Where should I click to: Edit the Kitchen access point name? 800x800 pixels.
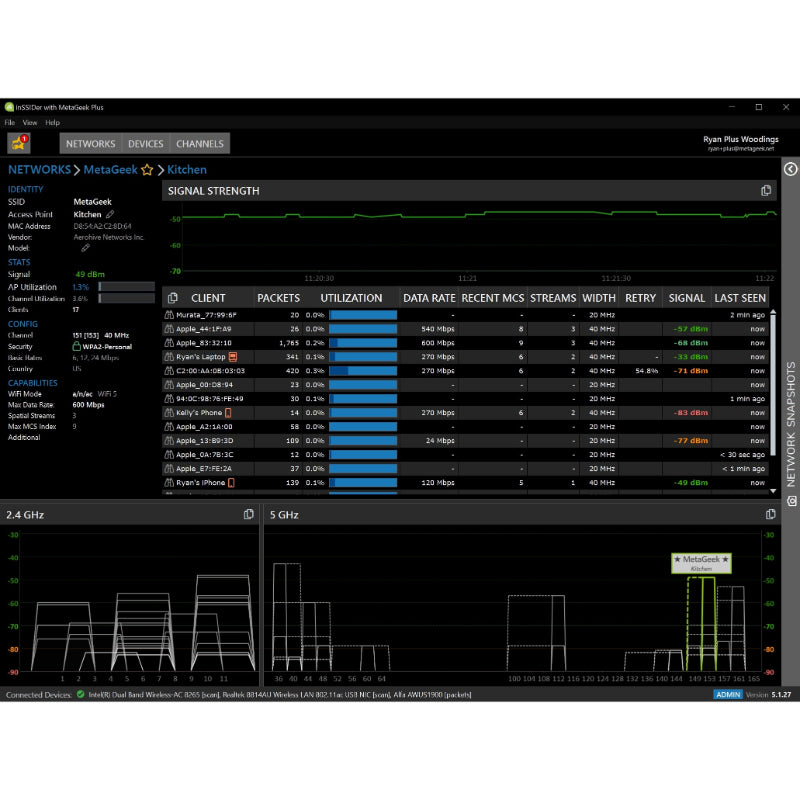click(x=110, y=214)
